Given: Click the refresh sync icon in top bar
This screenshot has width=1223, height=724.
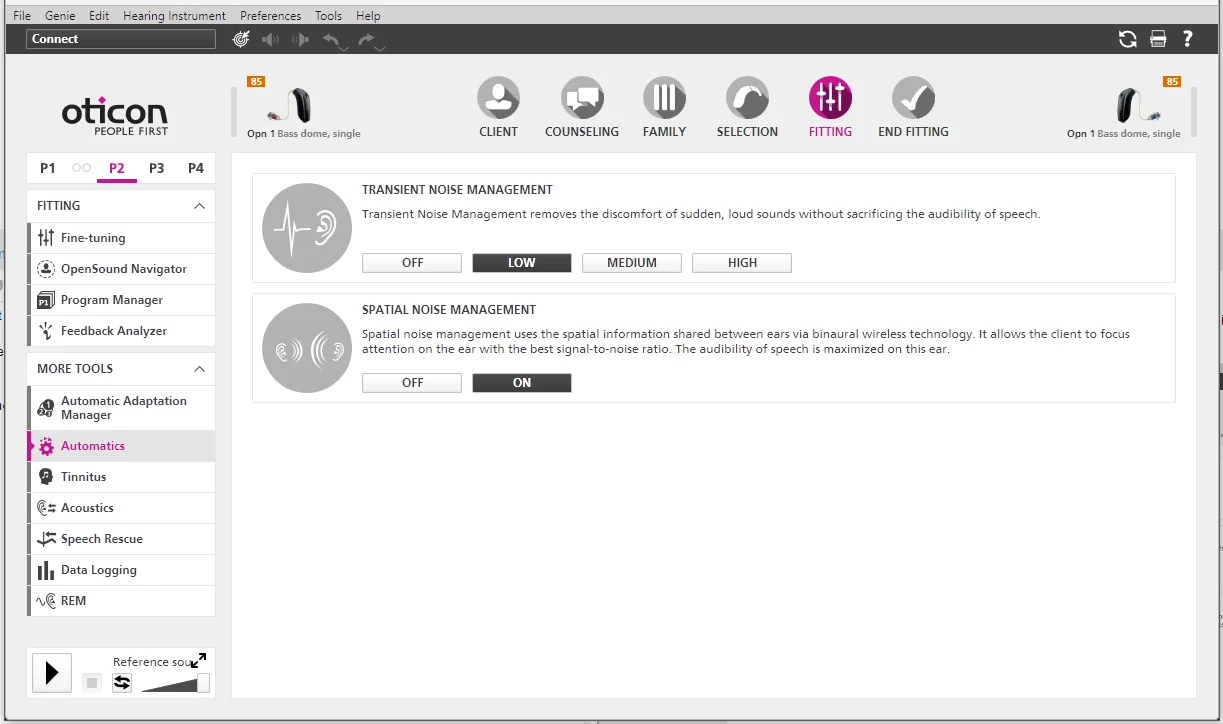Looking at the screenshot, I should 1127,39.
